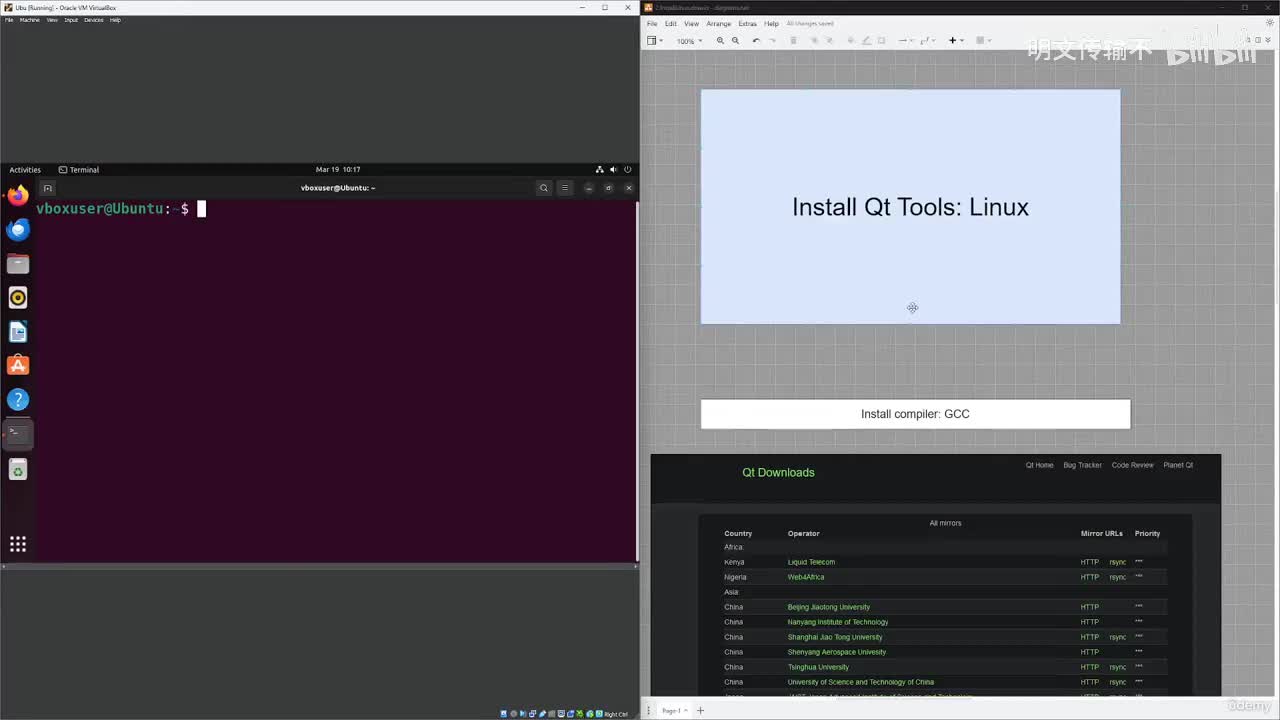Launch LibreOffice Writer from the dock

[18, 332]
